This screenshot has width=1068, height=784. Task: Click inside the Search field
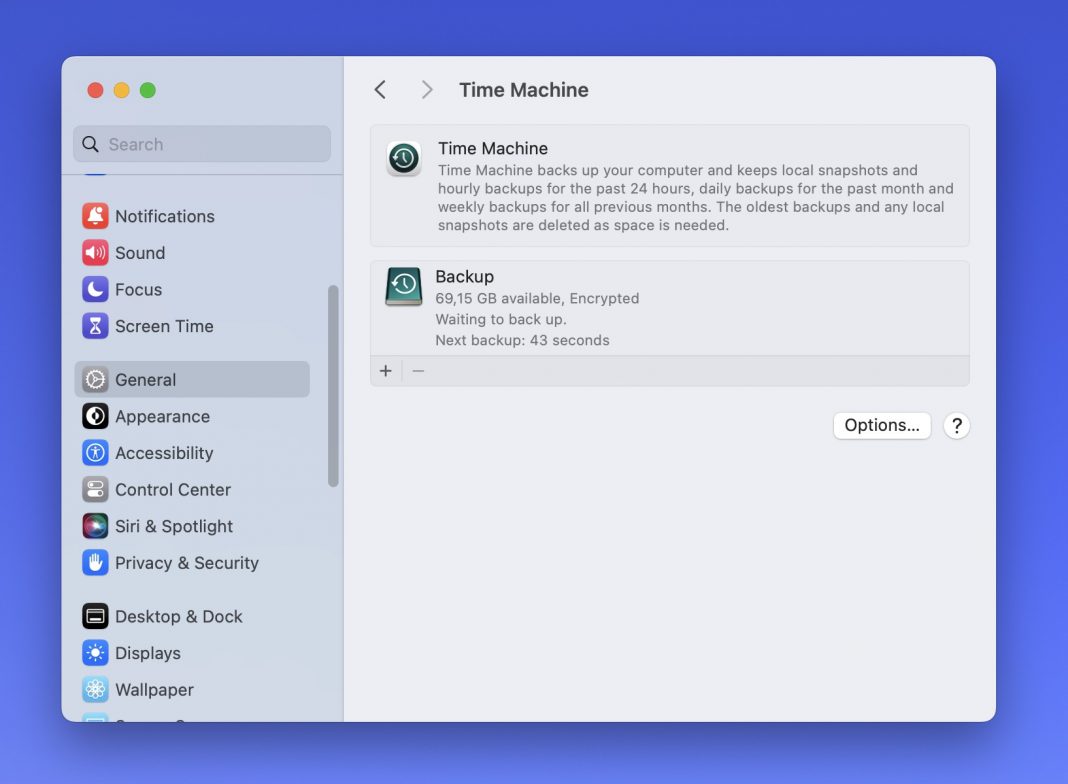point(200,144)
